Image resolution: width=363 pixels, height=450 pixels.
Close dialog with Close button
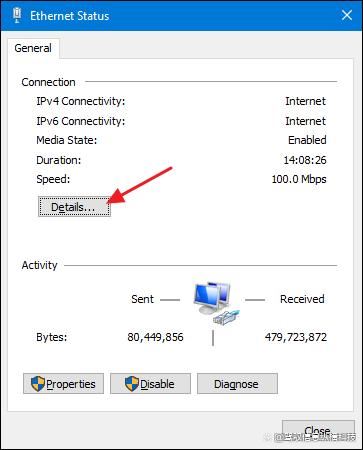pos(318,431)
